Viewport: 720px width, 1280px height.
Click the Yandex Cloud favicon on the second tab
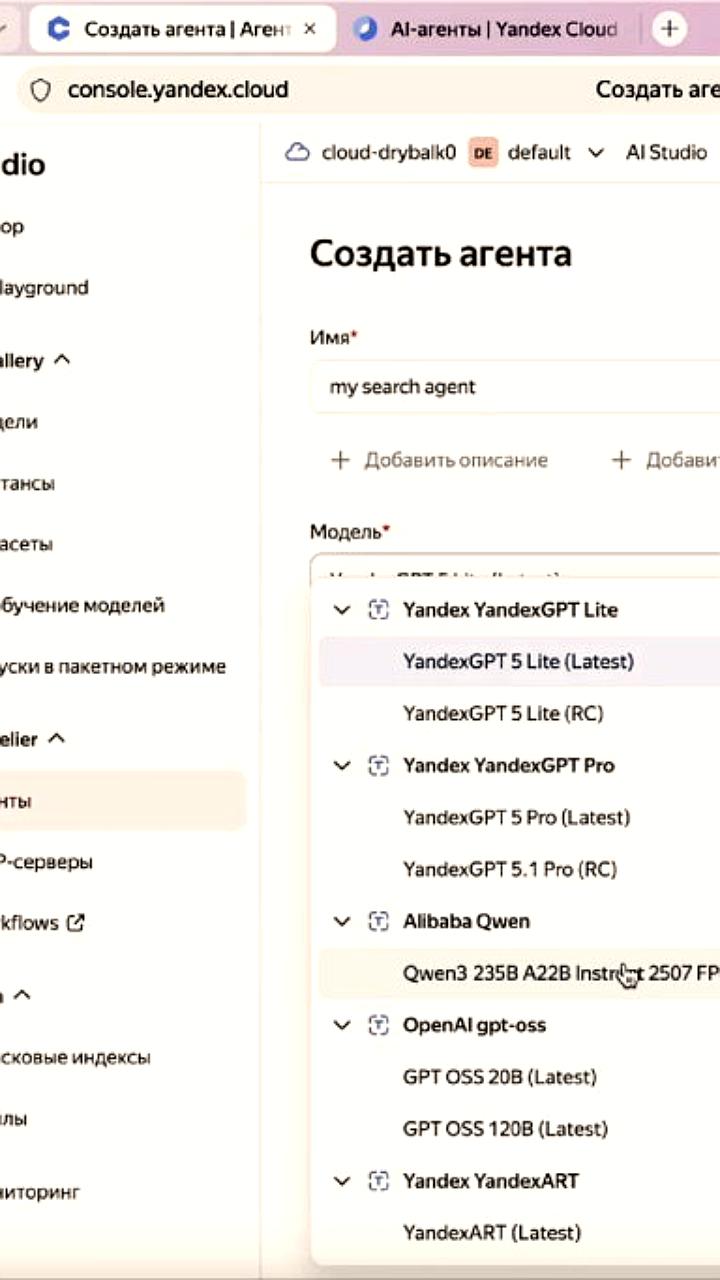[x=365, y=28]
